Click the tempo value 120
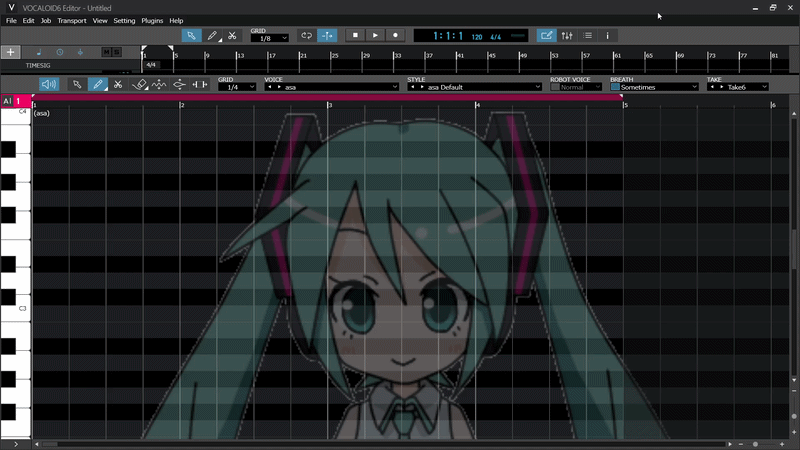 tap(477, 37)
